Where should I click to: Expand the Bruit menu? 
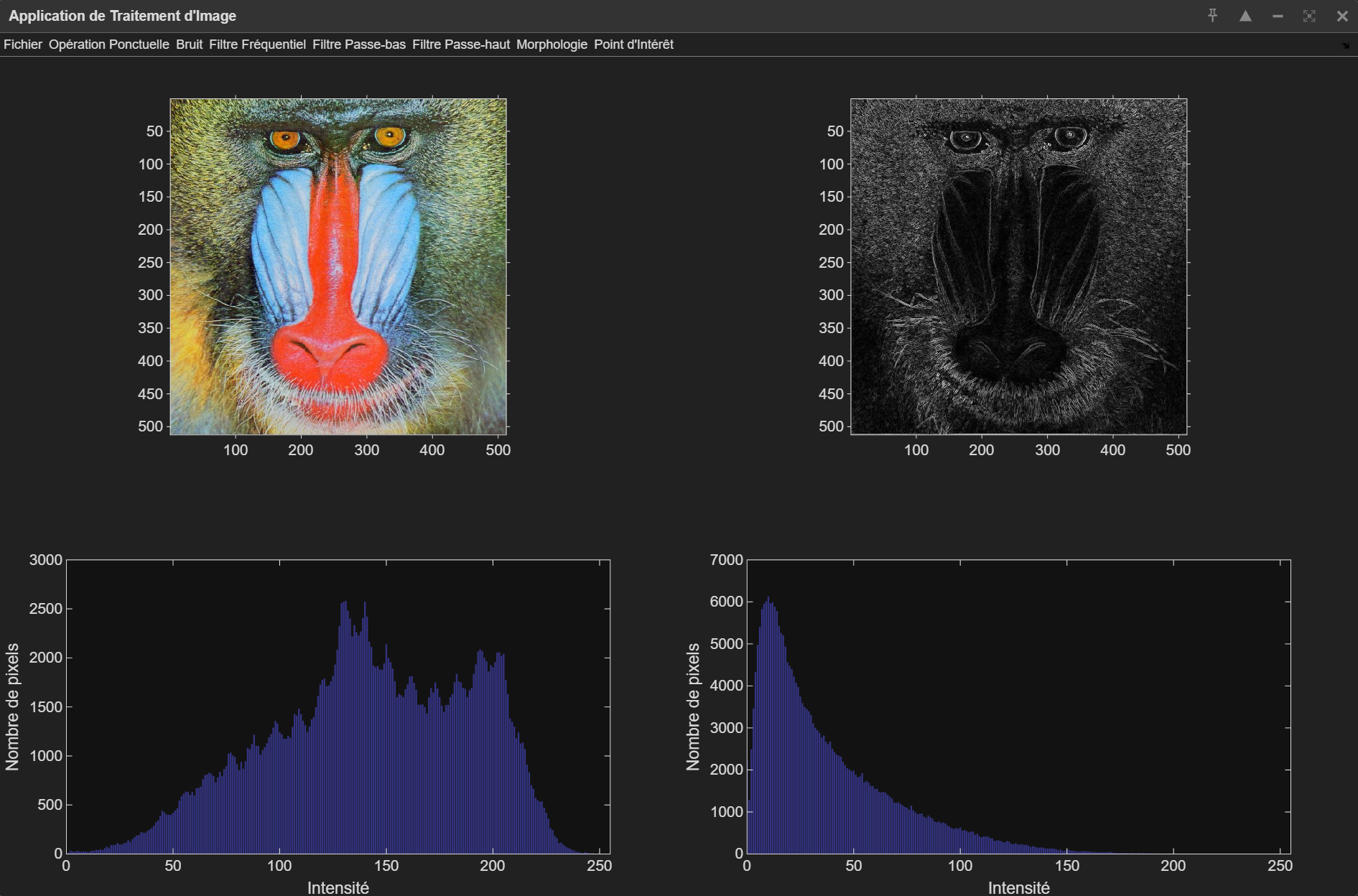pyautogui.click(x=189, y=45)
